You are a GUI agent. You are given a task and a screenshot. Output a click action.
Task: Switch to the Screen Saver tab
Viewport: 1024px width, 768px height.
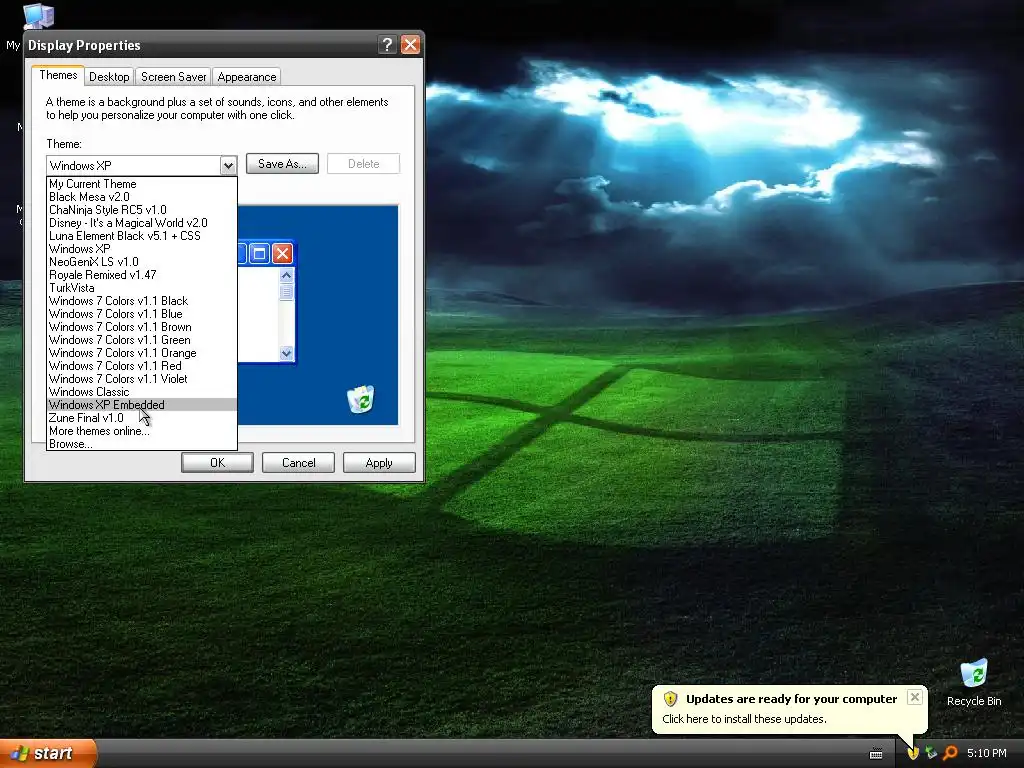click(x=173, y=76)
